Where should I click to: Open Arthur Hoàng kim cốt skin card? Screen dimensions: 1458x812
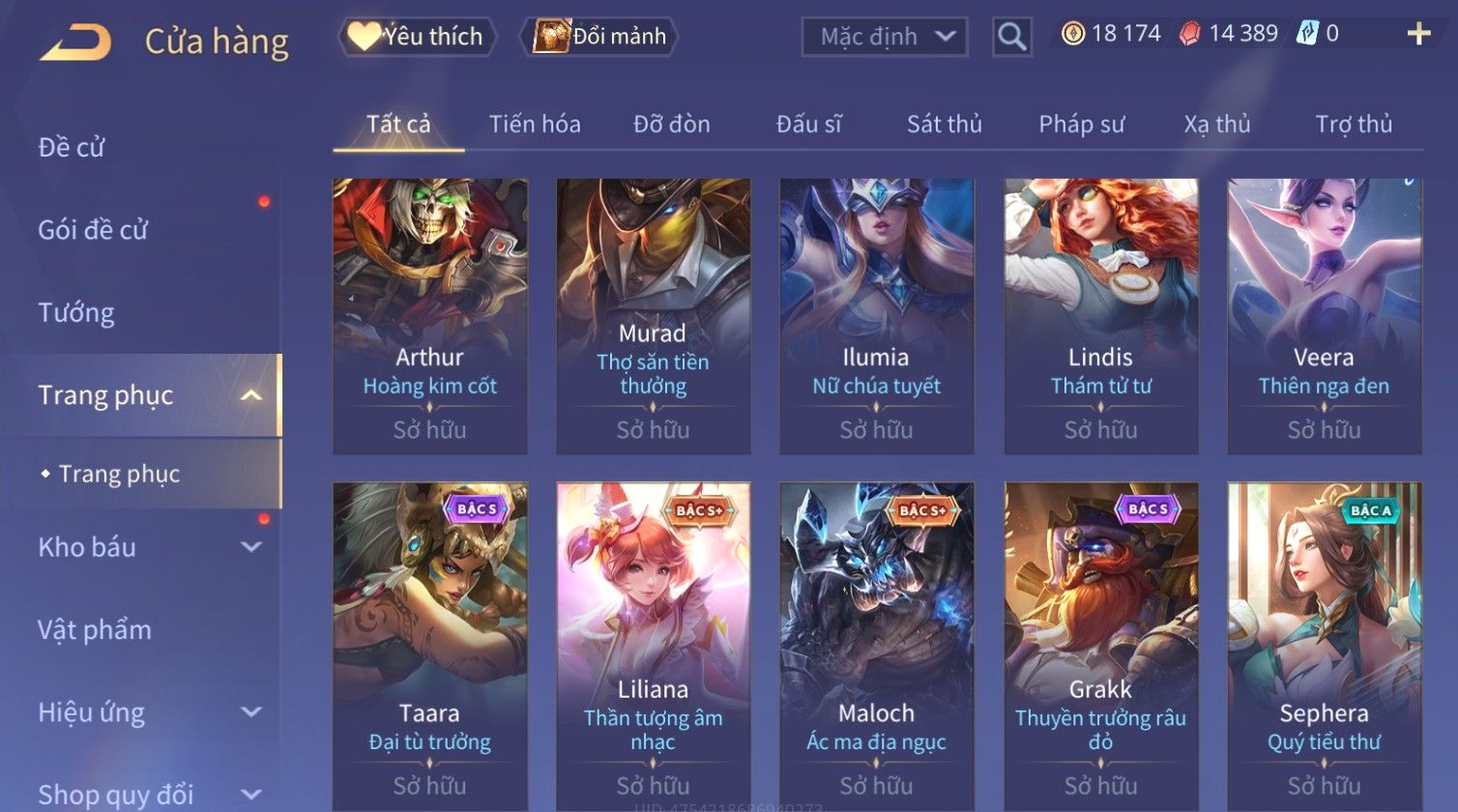pos(430,316)
